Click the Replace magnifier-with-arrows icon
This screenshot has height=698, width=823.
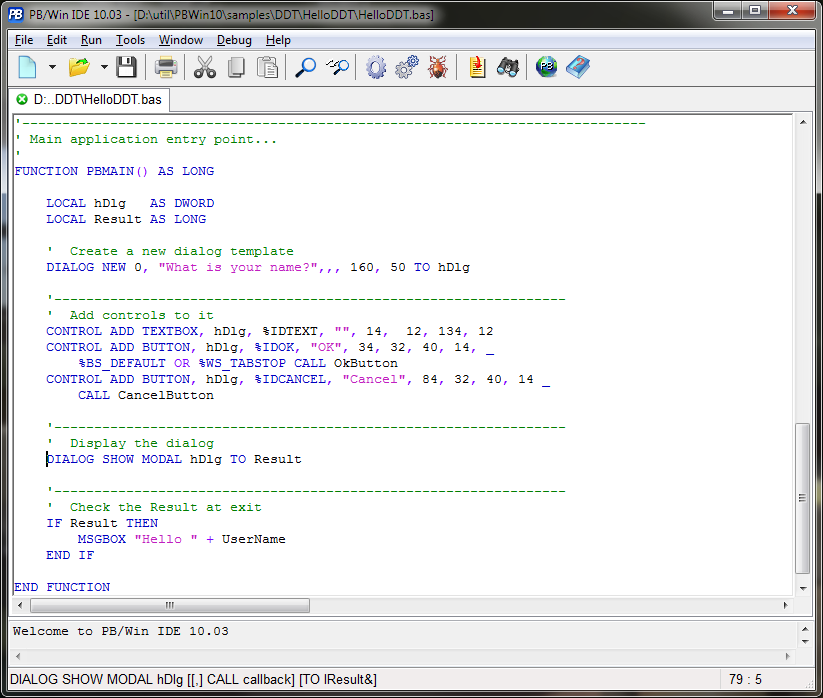[337, 67]
